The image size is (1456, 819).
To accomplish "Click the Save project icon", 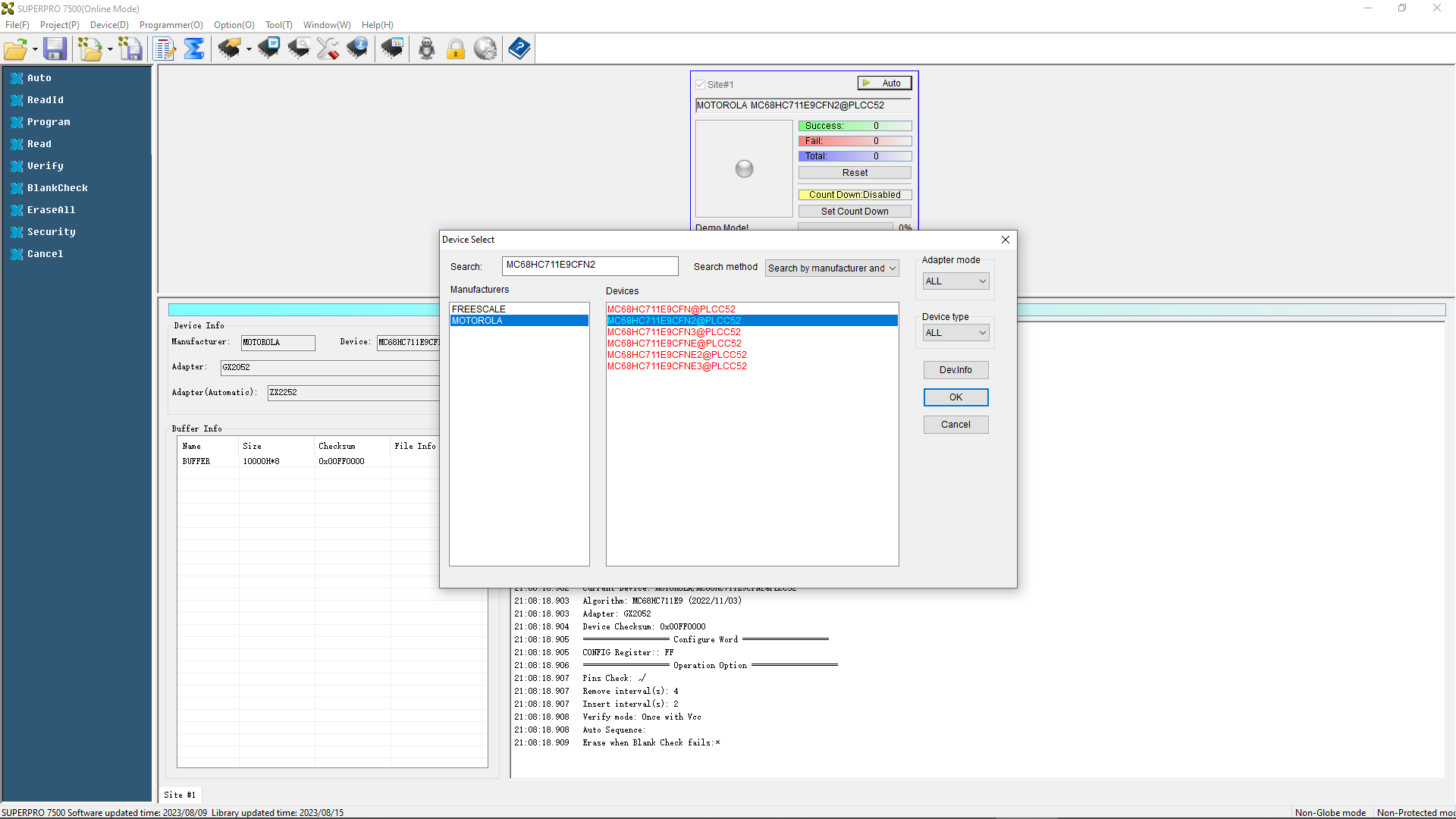I will (130, 49).
